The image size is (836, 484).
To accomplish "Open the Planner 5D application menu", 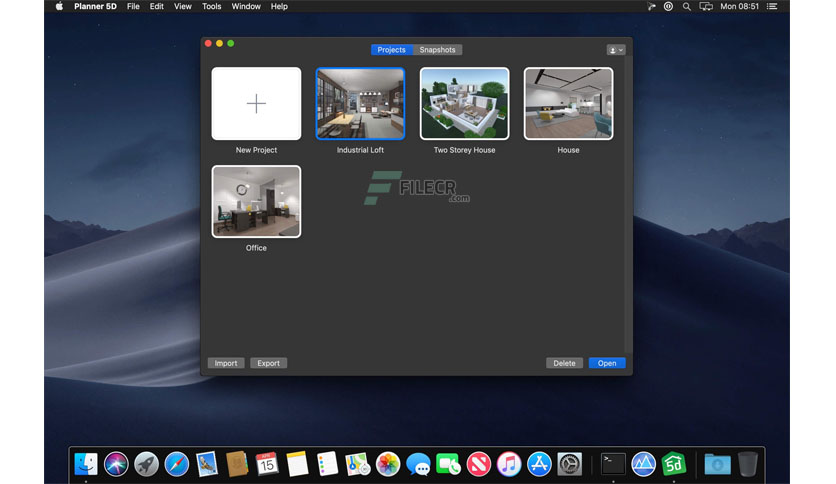I will point(95,6).
